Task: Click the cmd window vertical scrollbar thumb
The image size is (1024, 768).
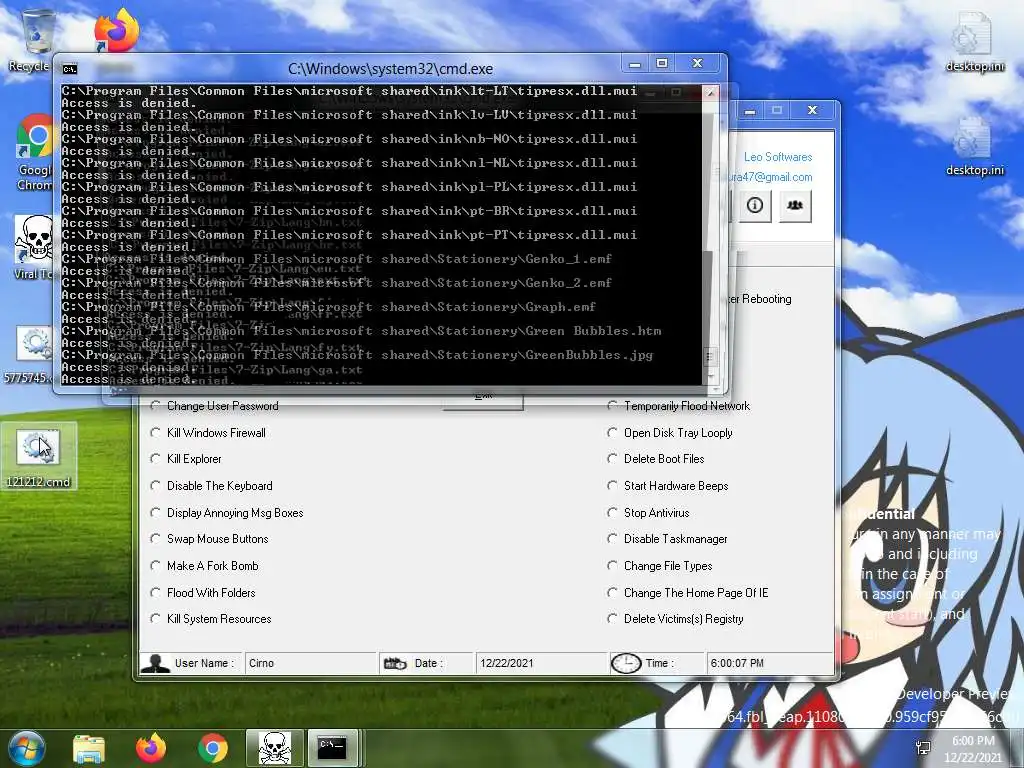Action: point(711,357)
